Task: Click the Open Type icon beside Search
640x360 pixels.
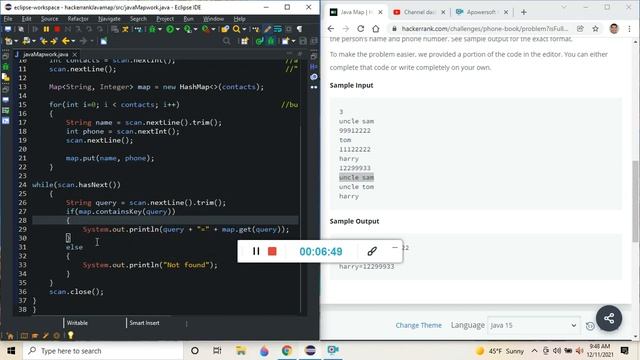Action: coord(225,29)
